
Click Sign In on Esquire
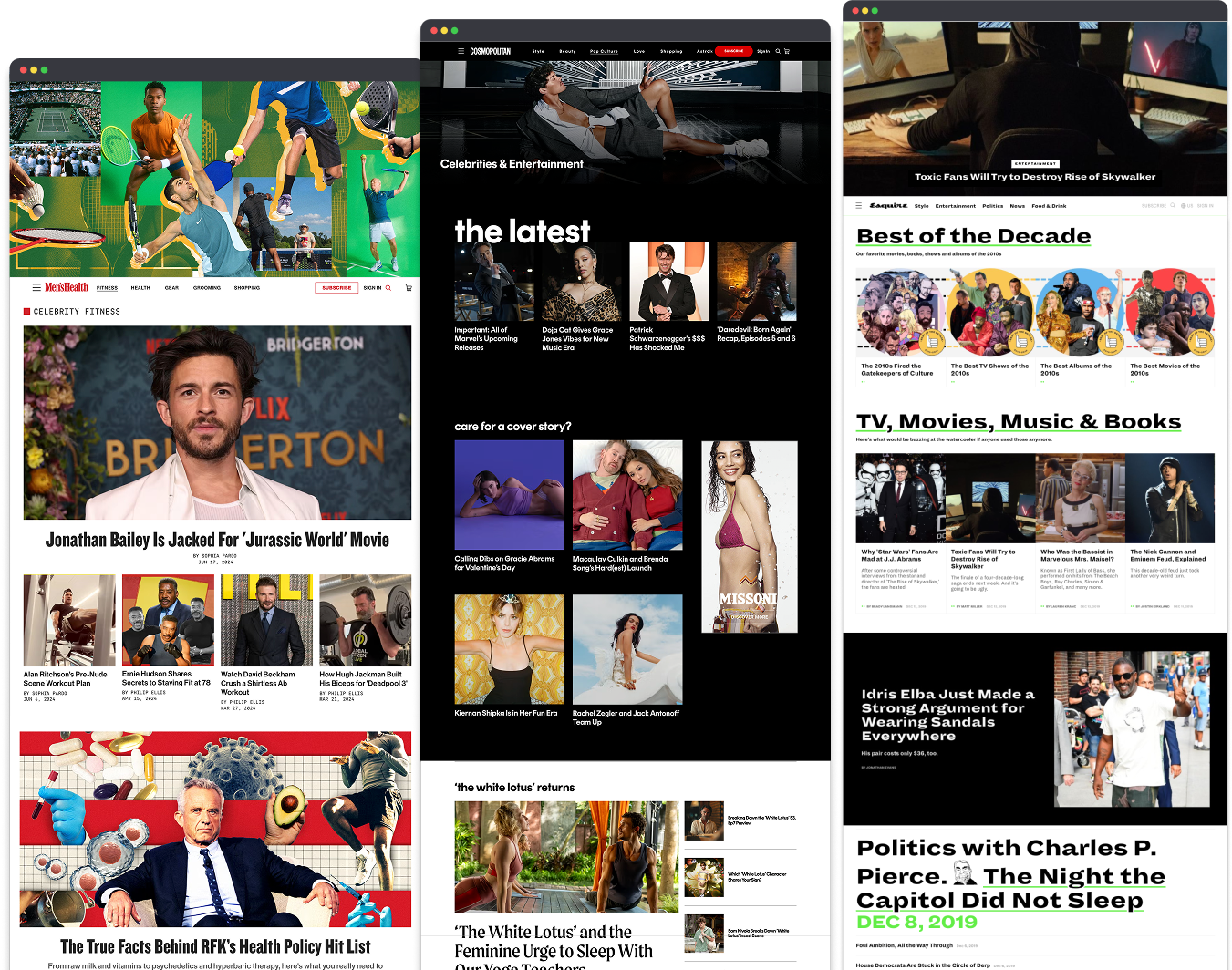(x=1206, y=206)
